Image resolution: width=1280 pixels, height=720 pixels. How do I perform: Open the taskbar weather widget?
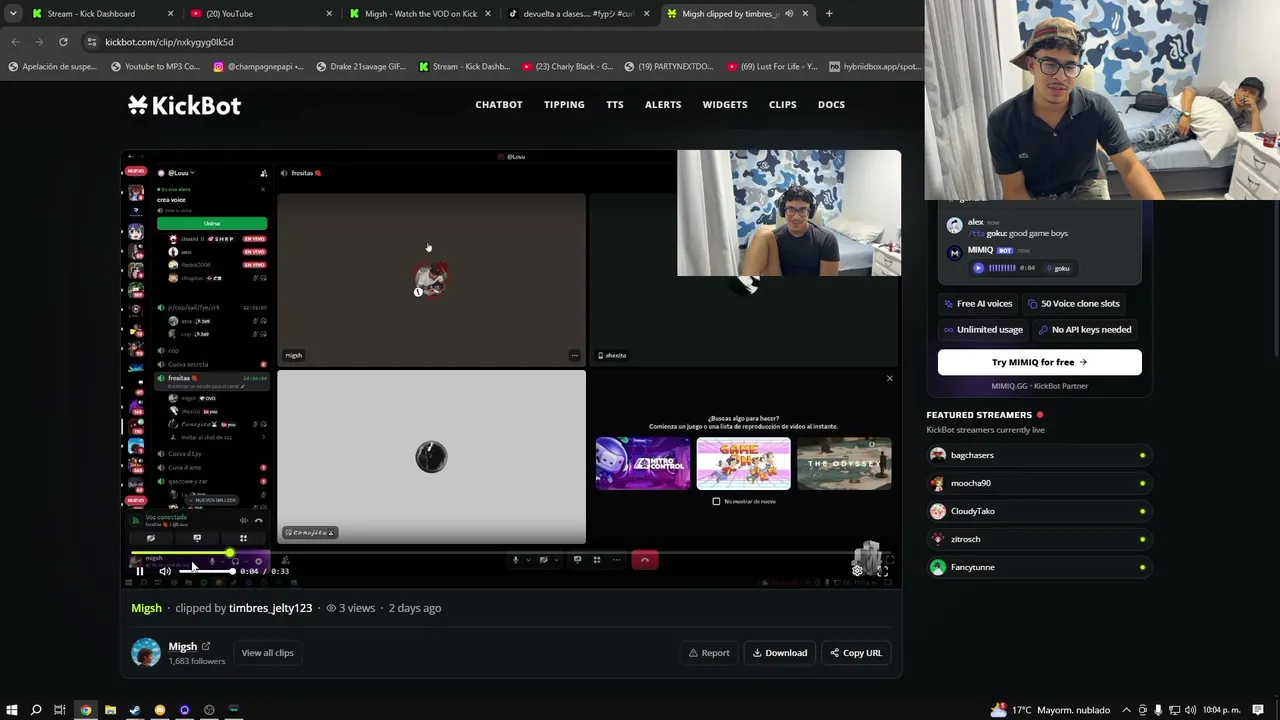(1050, 710)
